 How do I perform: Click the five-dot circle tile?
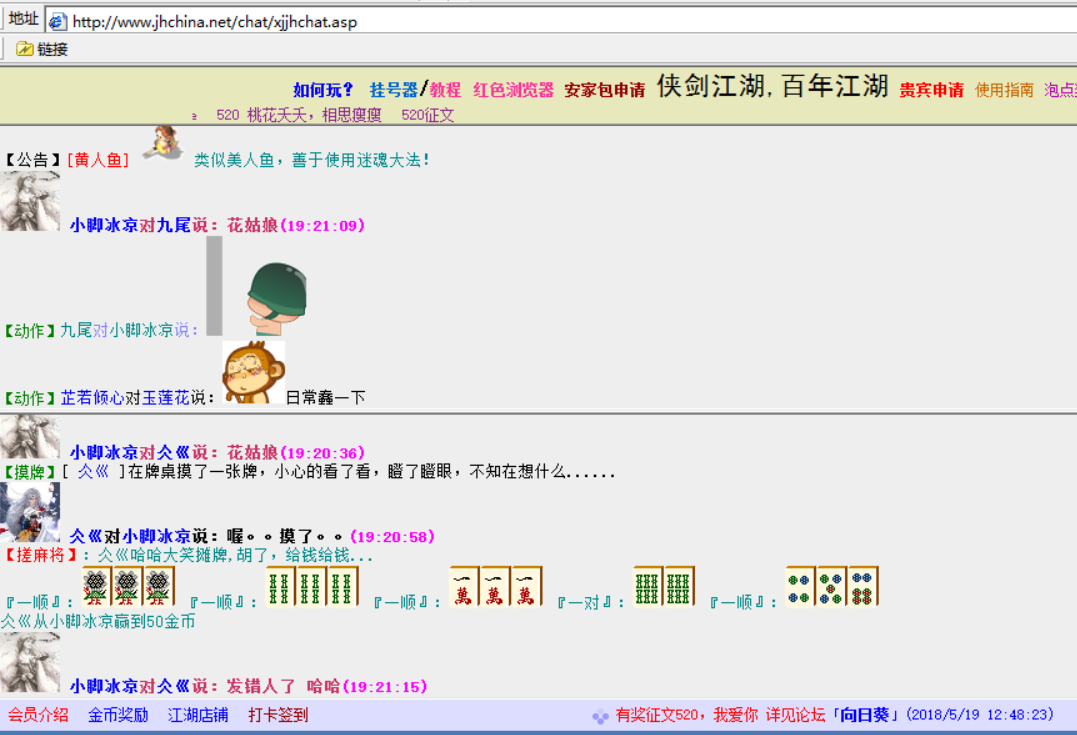[x=831, y=587]
